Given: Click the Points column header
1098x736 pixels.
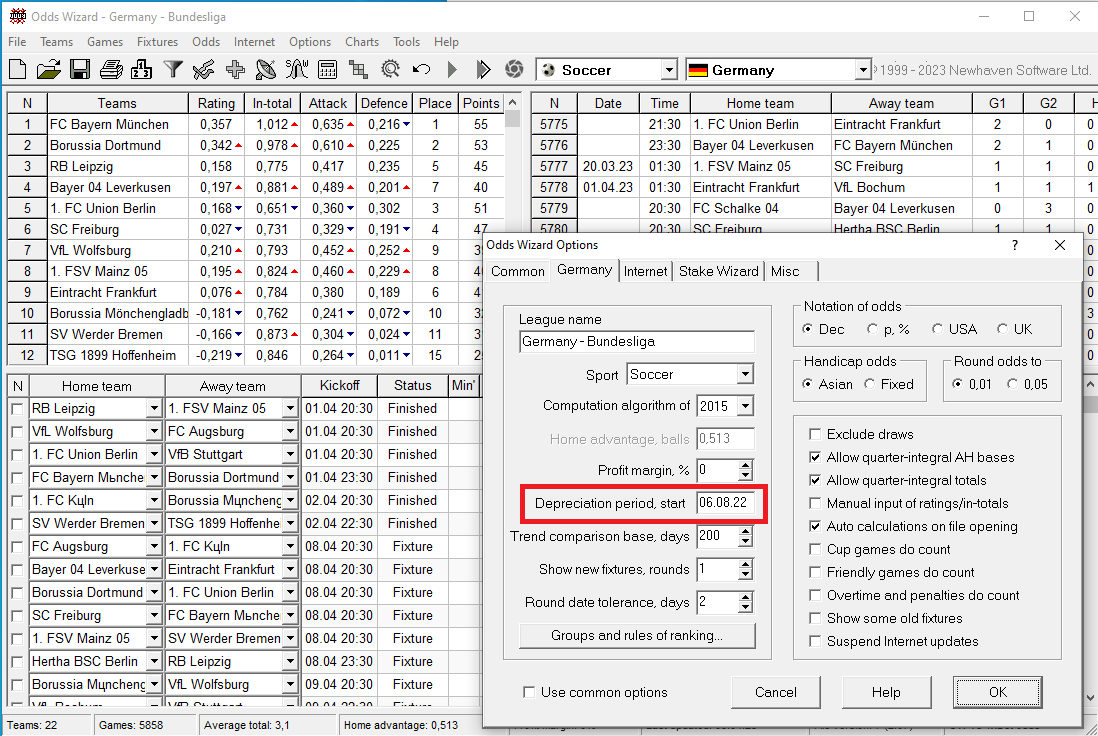Looking at the screenshot, I should click(x=481, y=104).
